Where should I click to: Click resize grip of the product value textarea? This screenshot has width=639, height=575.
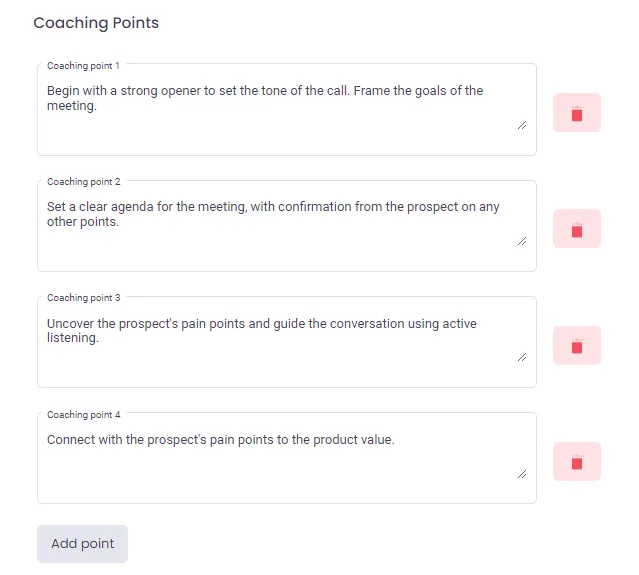pyautogui.click(x=522, y=474)
